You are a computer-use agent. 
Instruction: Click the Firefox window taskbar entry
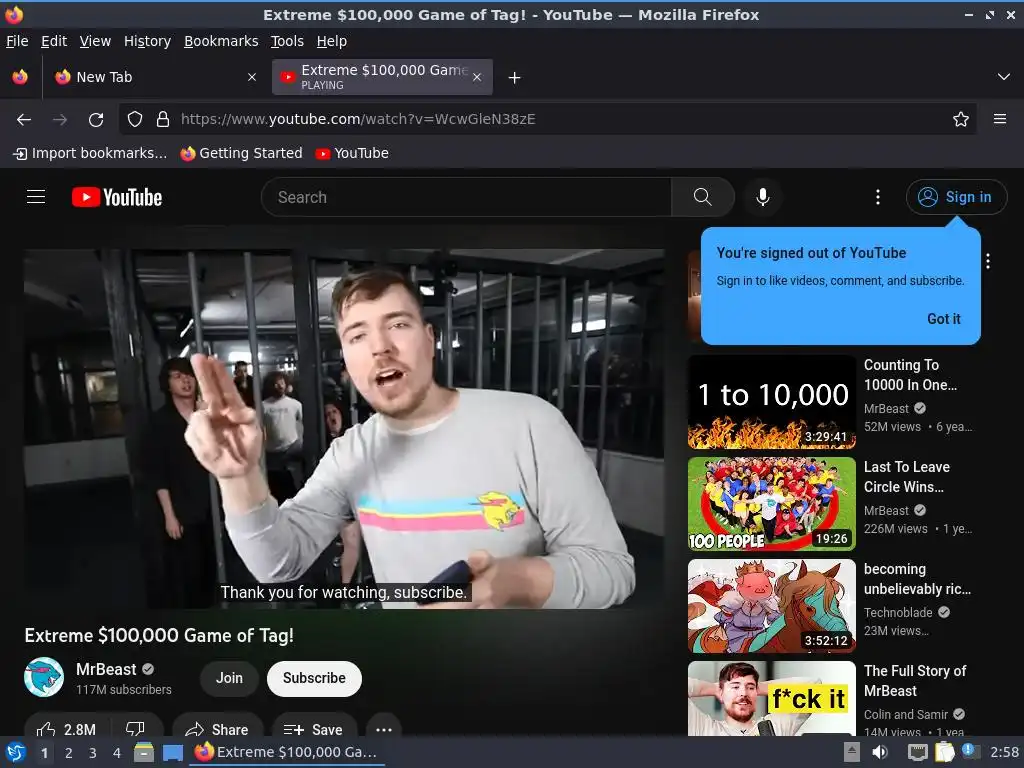(x=287, y=752)
